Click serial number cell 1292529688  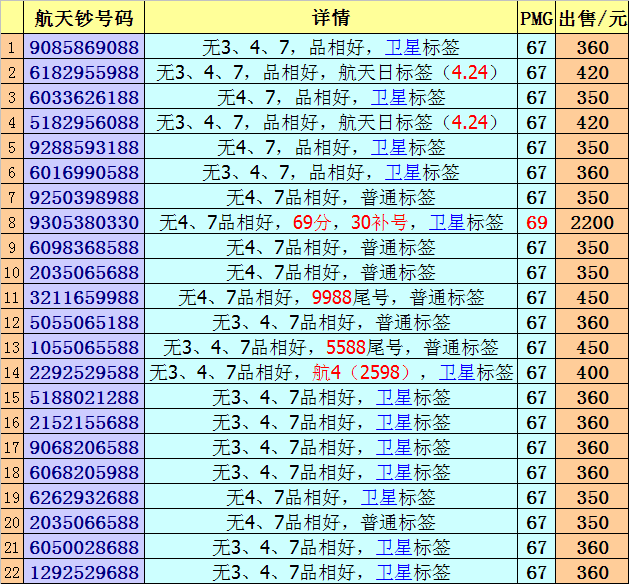(84, 572)
